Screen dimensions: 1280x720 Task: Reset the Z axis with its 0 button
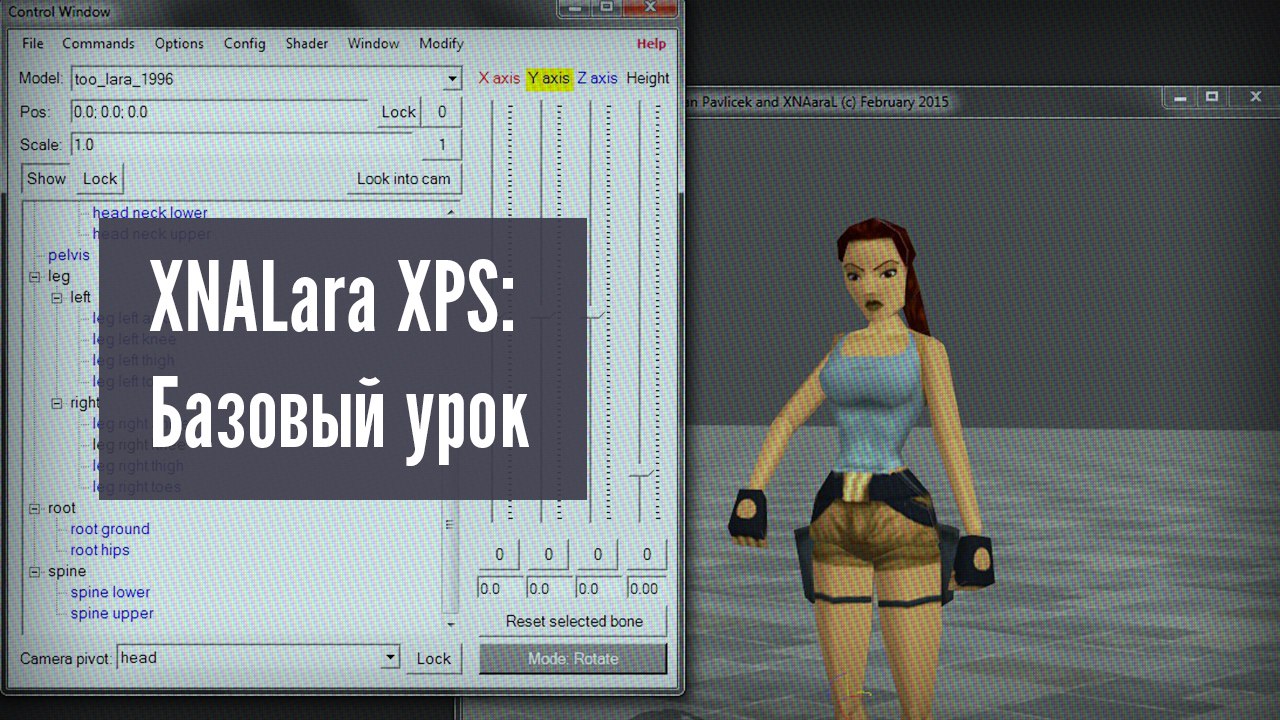click(x=598, y=554)
